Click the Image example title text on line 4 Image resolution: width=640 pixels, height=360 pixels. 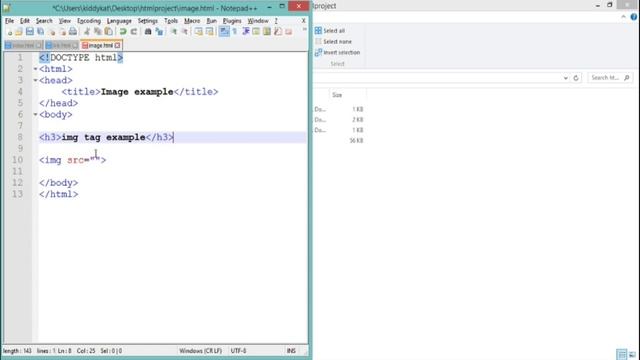pos(137,92)
